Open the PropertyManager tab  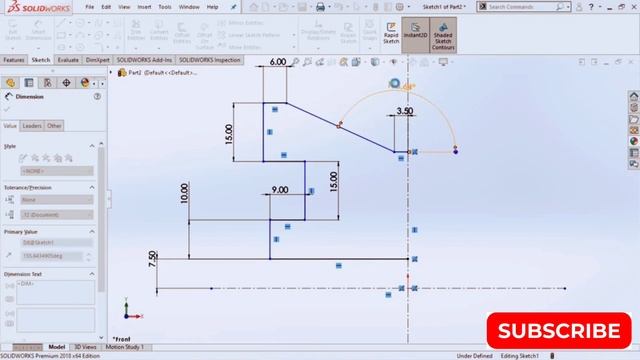pyautogui.click(x=29, y=83)
